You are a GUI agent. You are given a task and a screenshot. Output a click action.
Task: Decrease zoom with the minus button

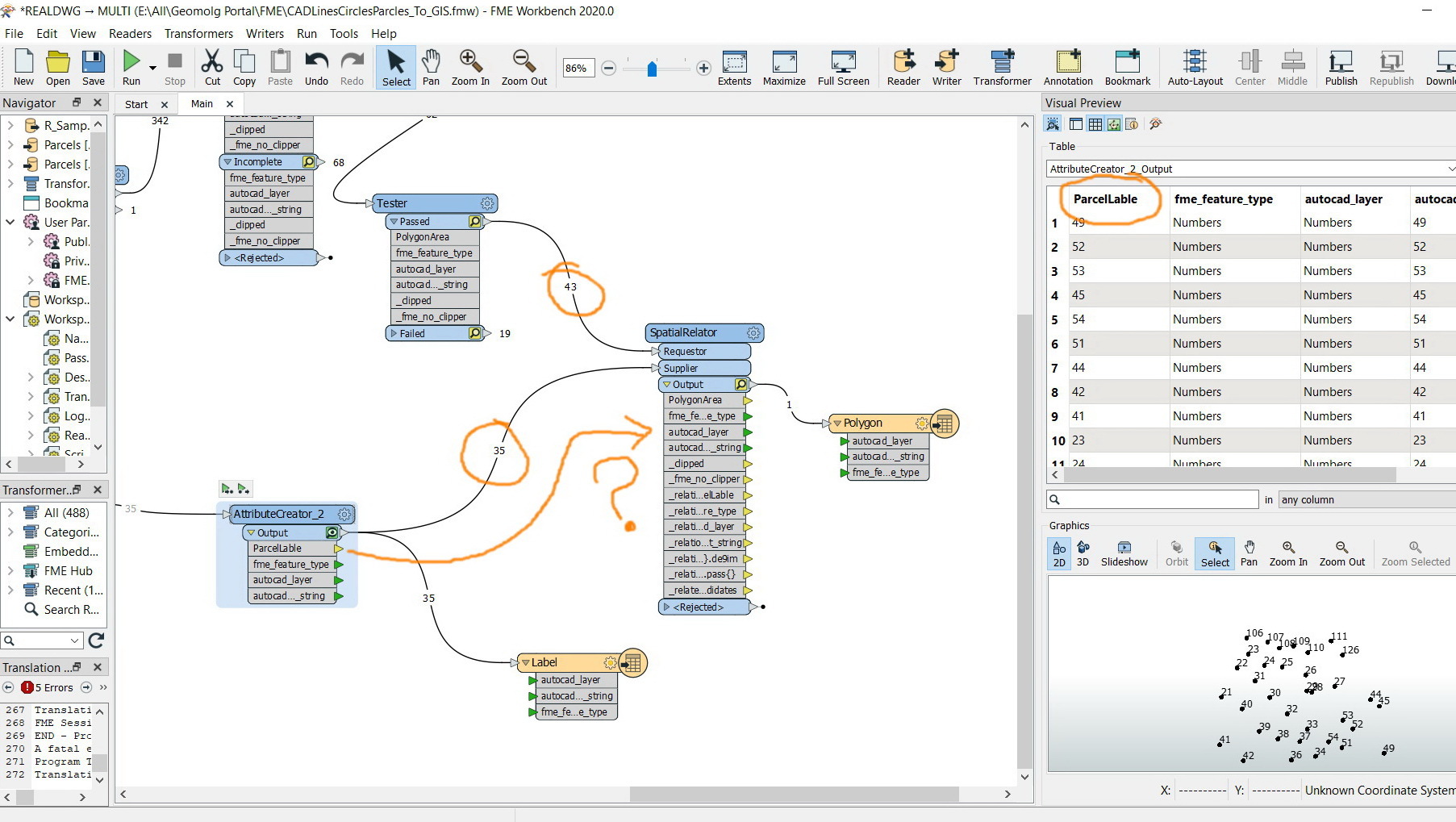(609, 69)
